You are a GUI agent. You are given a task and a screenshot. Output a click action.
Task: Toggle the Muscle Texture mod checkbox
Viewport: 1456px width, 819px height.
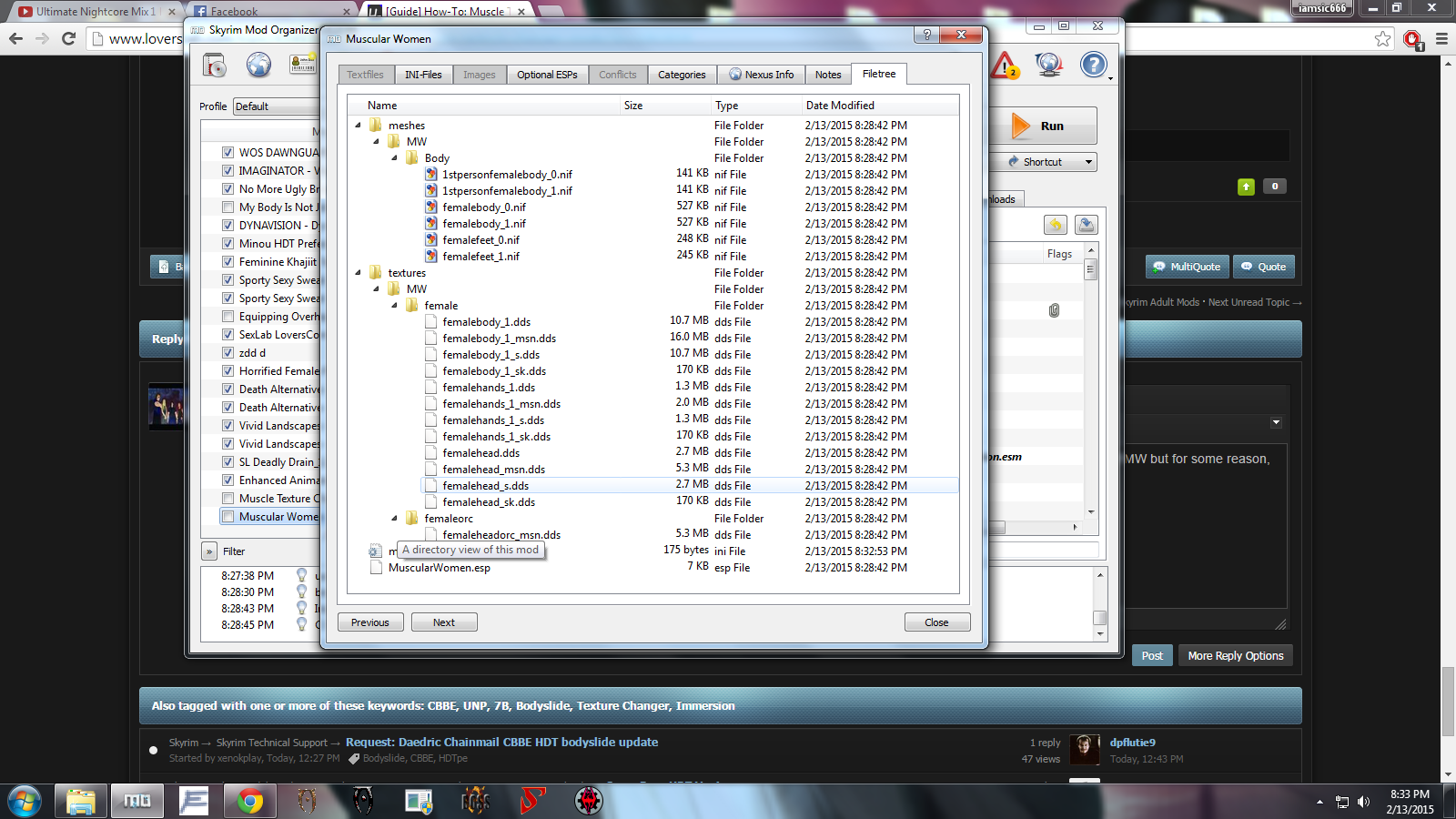pos(227,499)
